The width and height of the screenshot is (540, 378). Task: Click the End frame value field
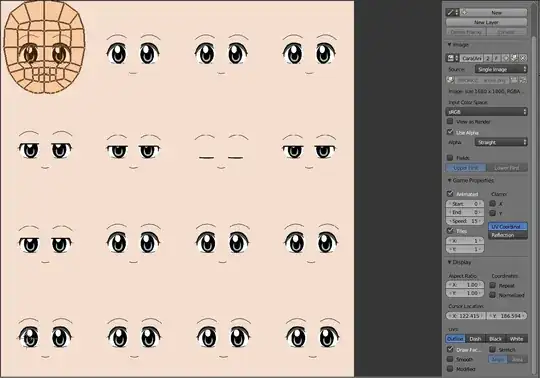coord(465,212)
